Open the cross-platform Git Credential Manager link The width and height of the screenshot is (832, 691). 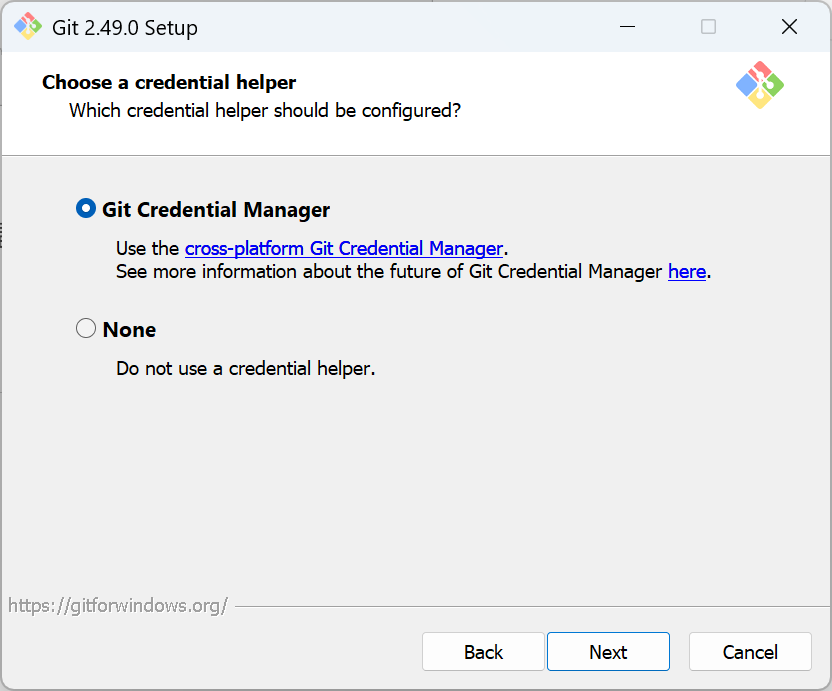click(x=344, y=248)
